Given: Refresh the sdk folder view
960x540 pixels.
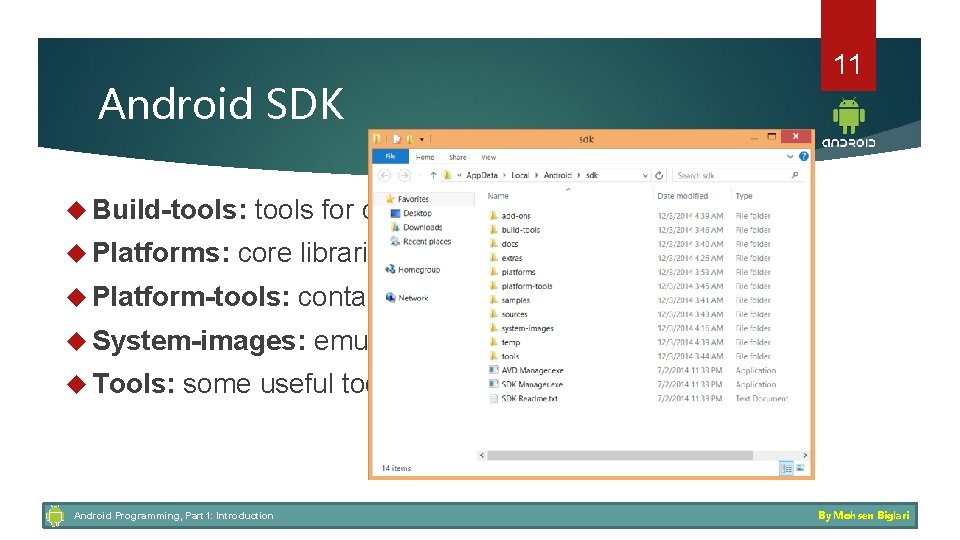Looking at the screenshot, I should (x=659, y=175).
